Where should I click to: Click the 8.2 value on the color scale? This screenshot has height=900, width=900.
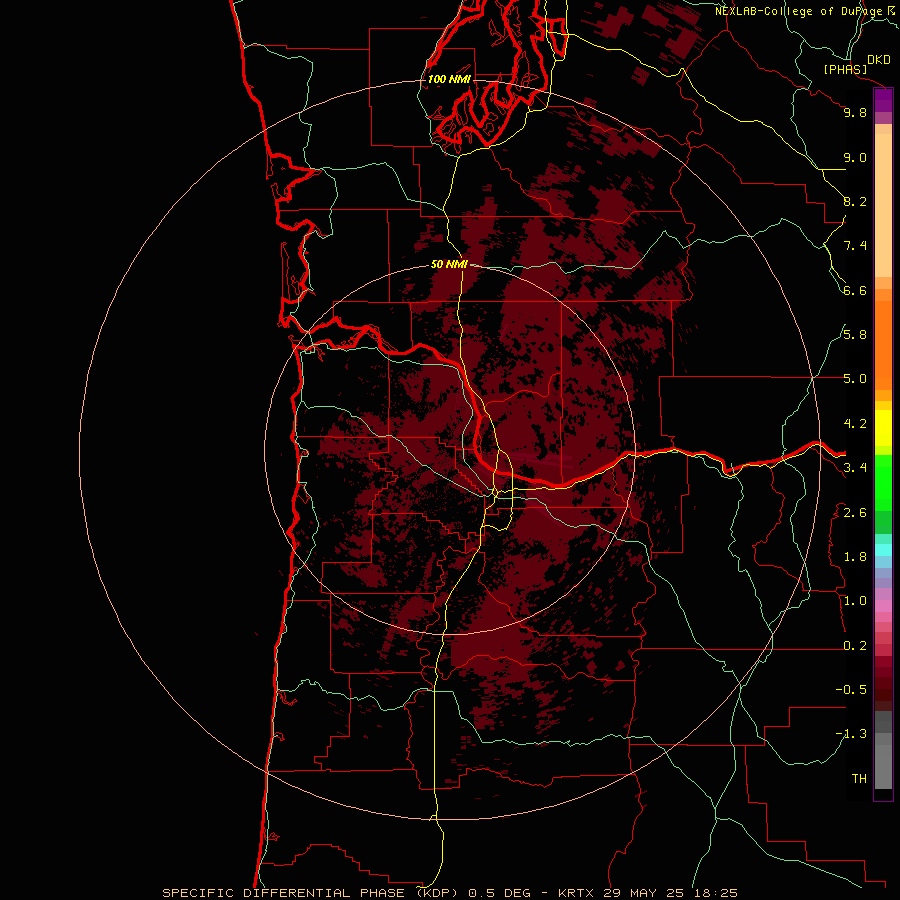855,201
